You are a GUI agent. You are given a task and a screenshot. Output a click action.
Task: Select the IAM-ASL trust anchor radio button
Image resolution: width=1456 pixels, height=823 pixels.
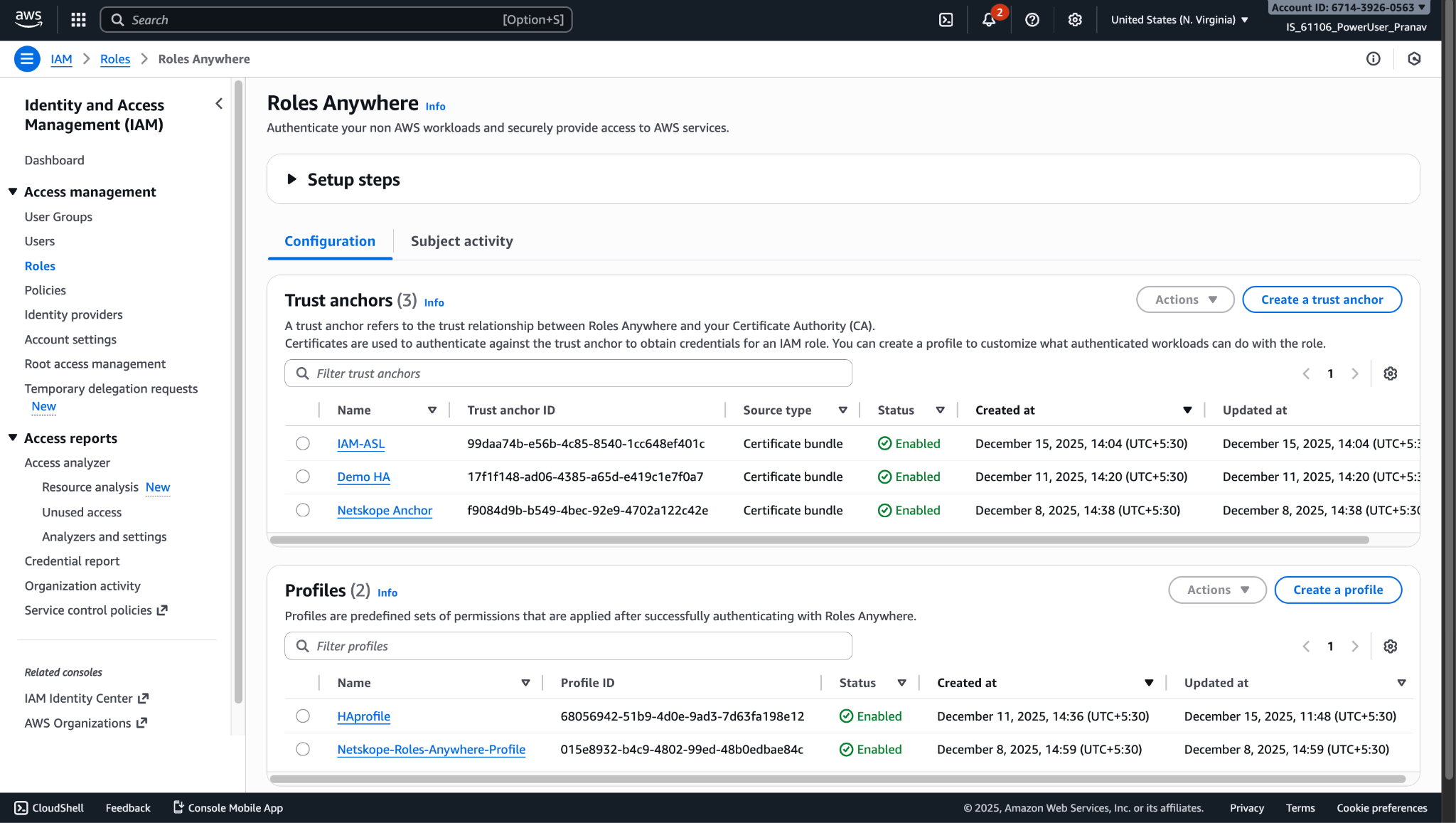pyautogui.click(x=303, y=443)
